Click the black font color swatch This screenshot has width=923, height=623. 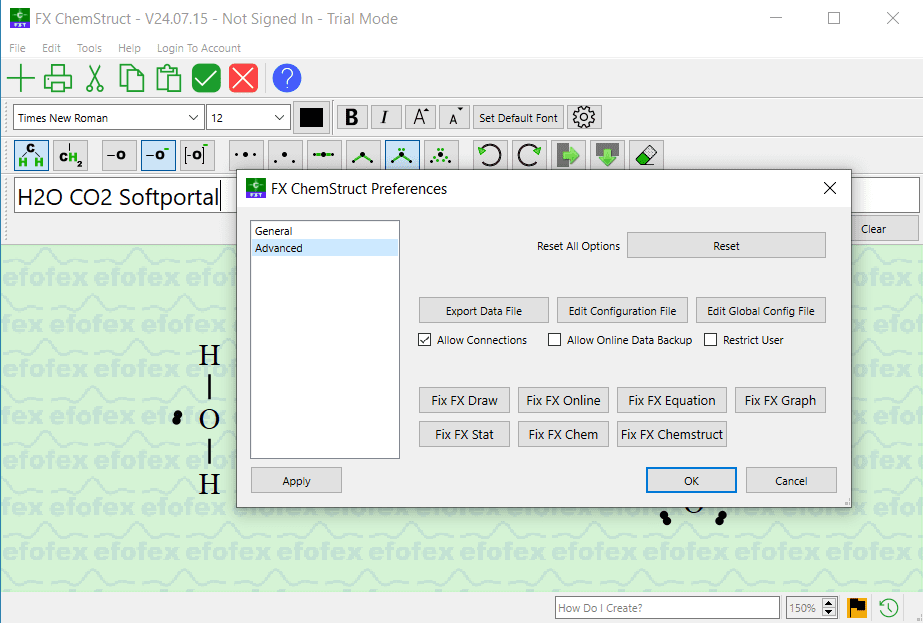[311, 117]
